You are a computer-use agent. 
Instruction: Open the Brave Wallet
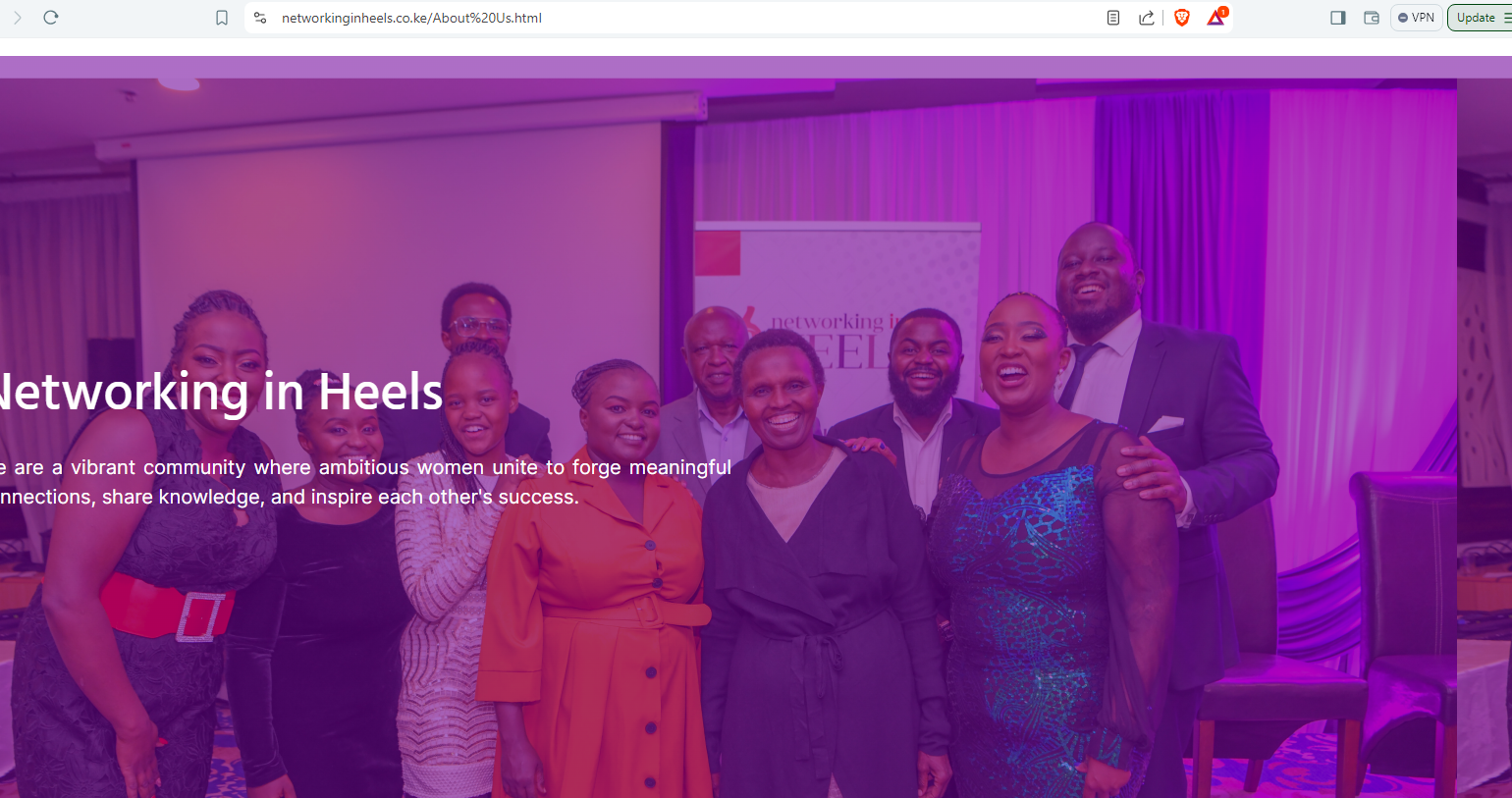tap(1372, 18)
